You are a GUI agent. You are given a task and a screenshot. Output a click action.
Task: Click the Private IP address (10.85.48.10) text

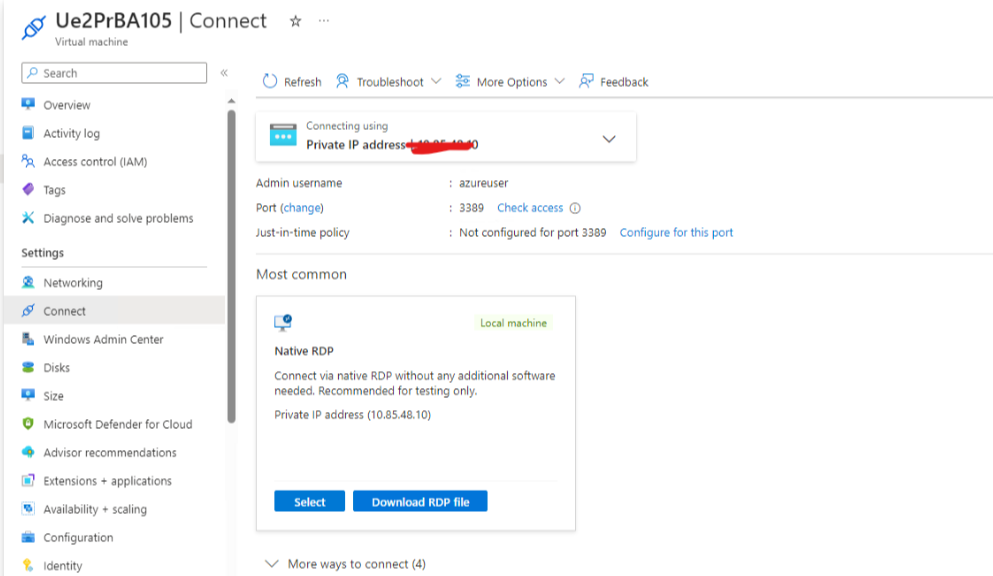(x=352, y=415)
